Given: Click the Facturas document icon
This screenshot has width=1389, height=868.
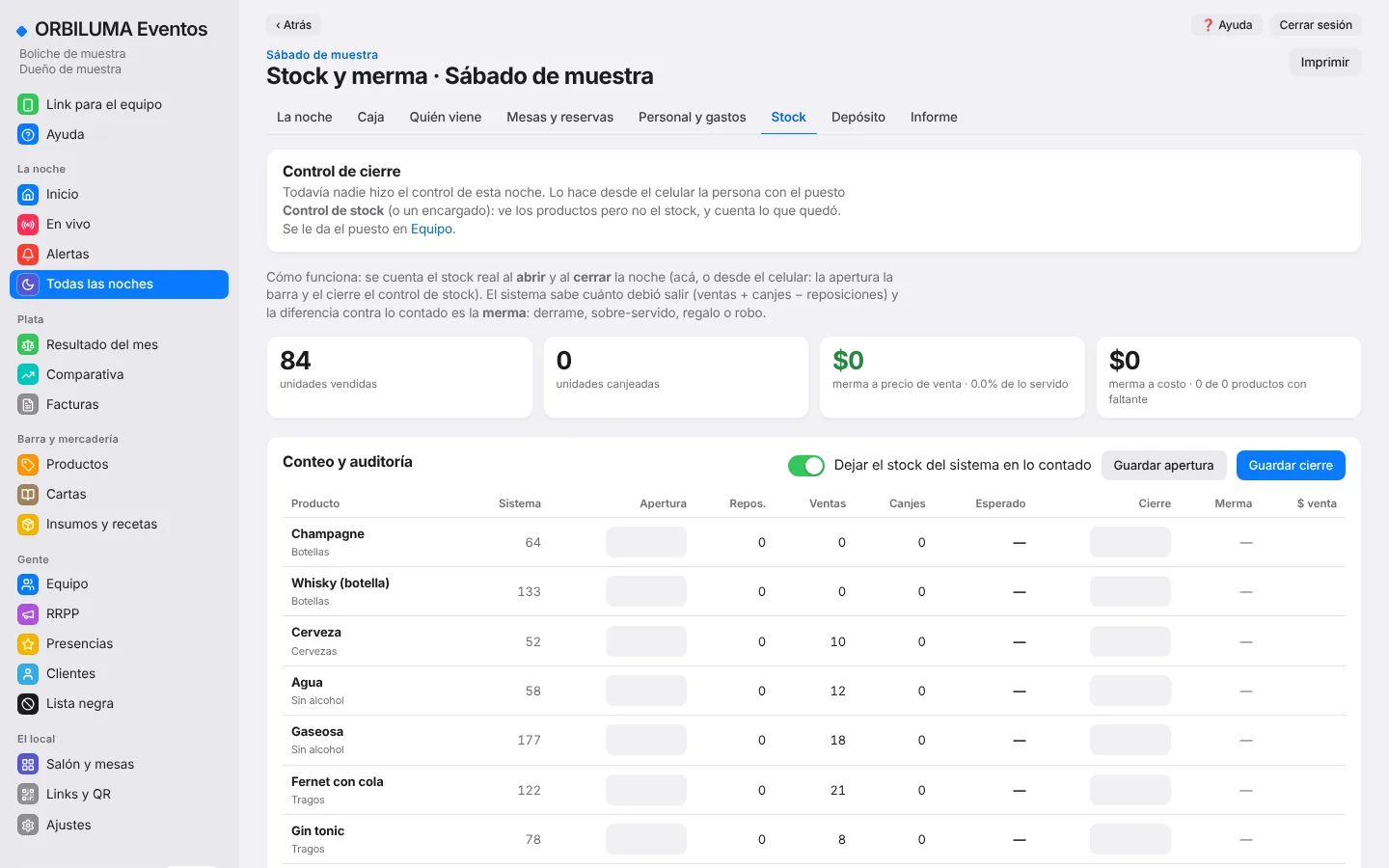Looking at the screenshot, I should coord(28,404).
